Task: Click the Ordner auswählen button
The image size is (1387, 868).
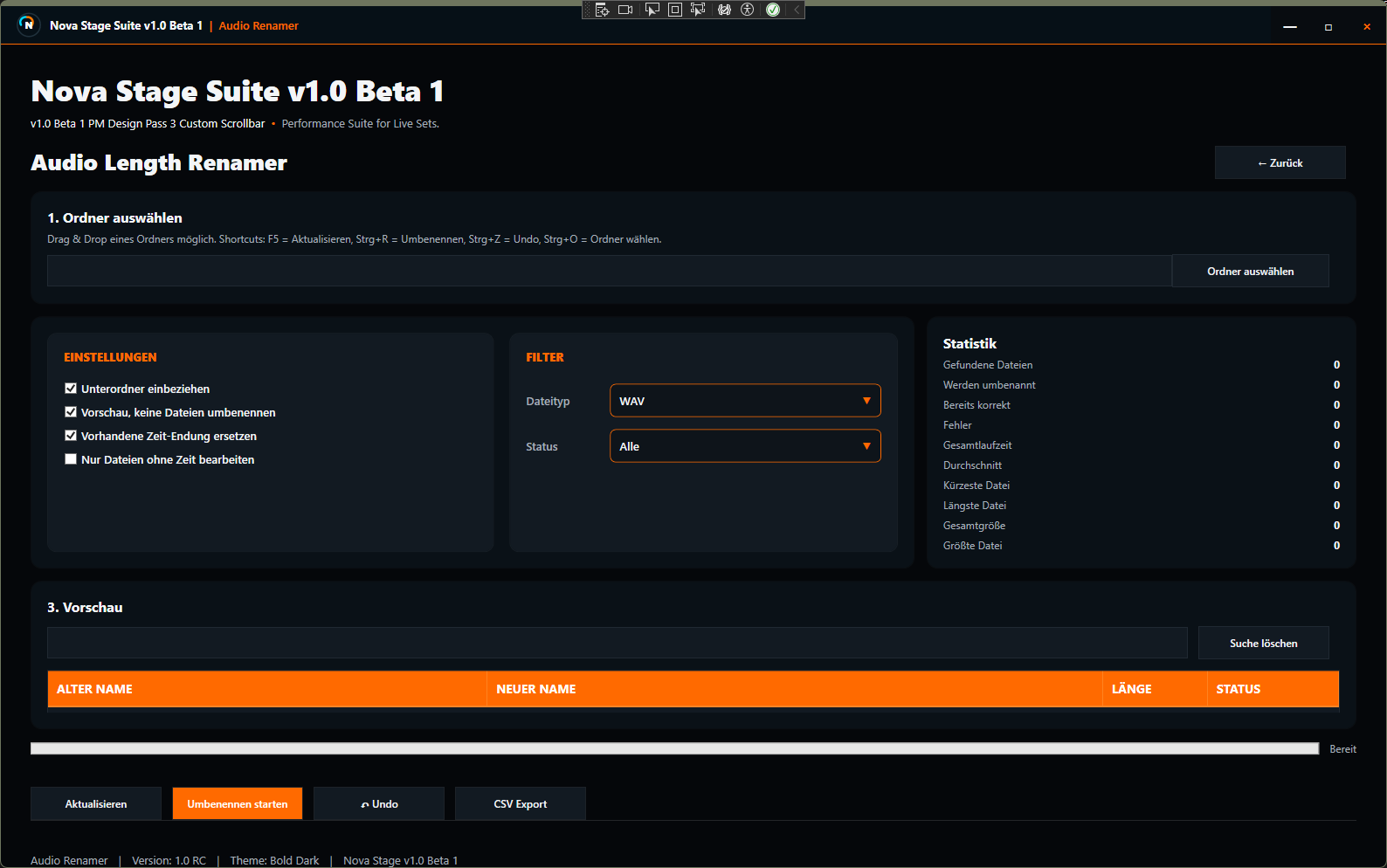Action: 1250,271
